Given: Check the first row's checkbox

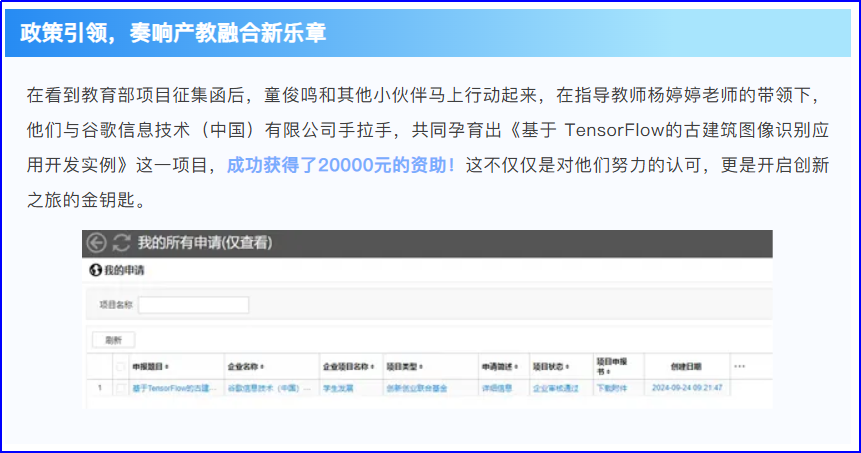Looking at the screenshot, I should pos(120,387).
